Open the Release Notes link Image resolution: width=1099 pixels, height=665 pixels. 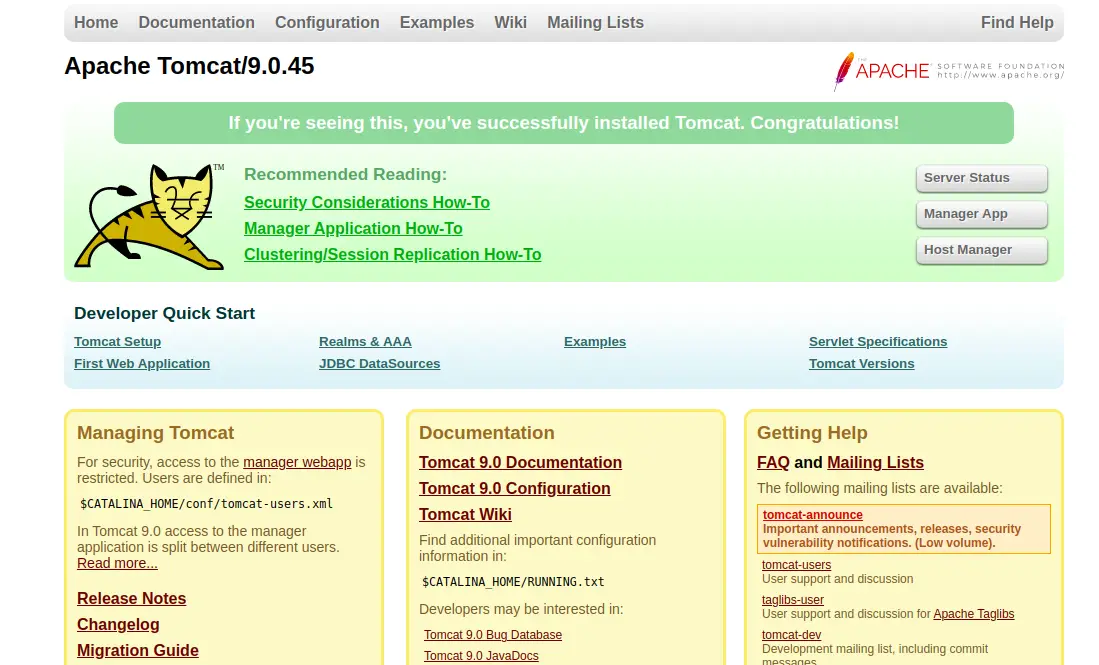(x=132, y=598)
